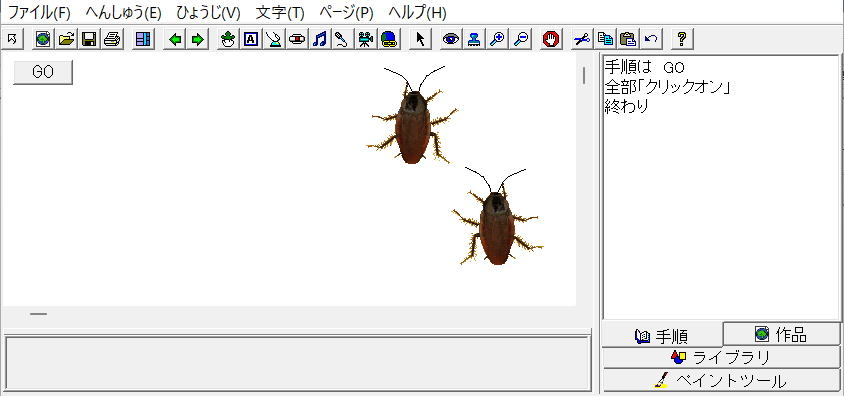Open the ヘルプ(H) menu
The width and height of the screenshot is (844, 396).
pos(417,12)
